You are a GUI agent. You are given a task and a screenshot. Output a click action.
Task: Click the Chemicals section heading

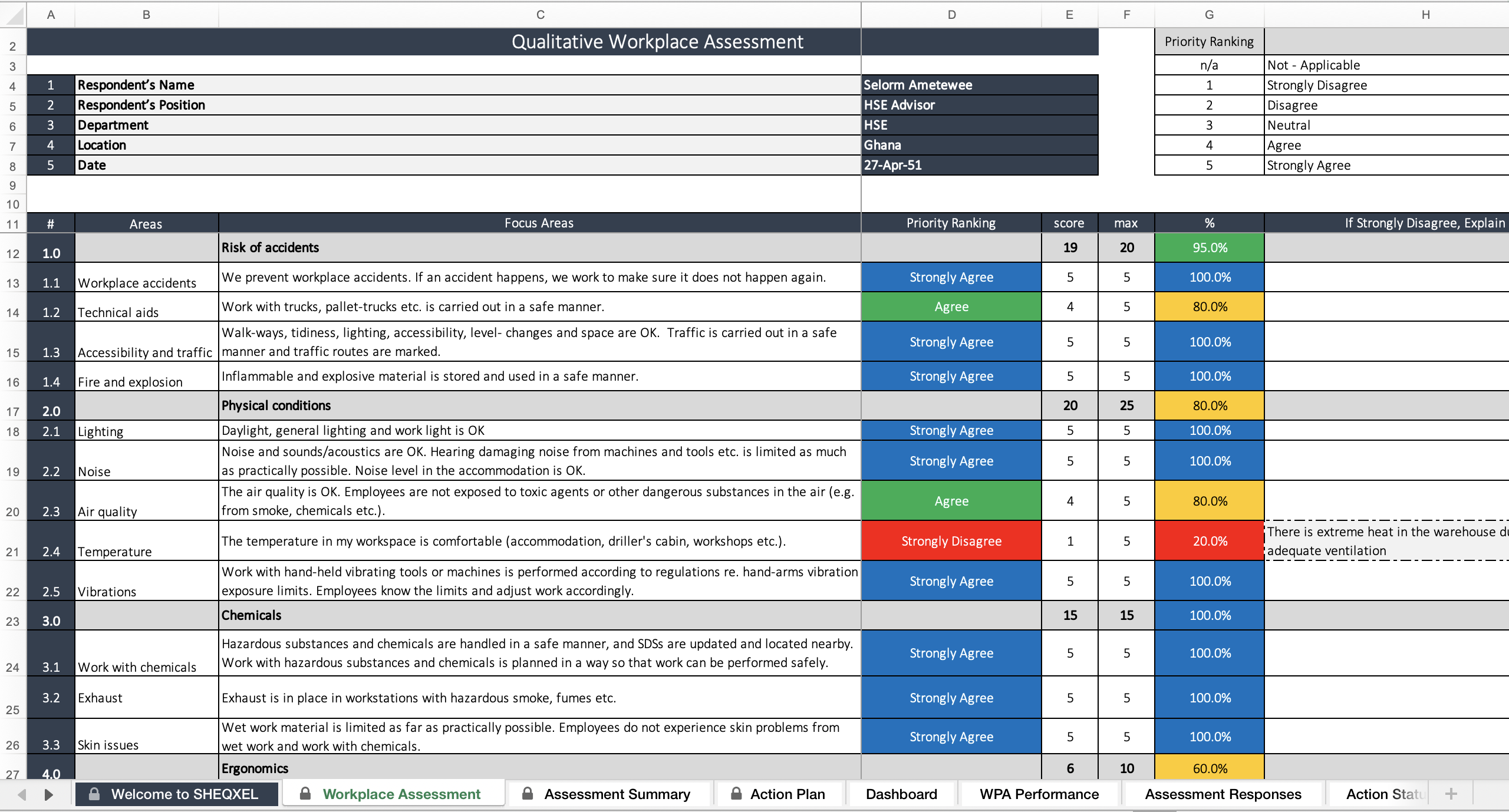[x=251, y=615]
